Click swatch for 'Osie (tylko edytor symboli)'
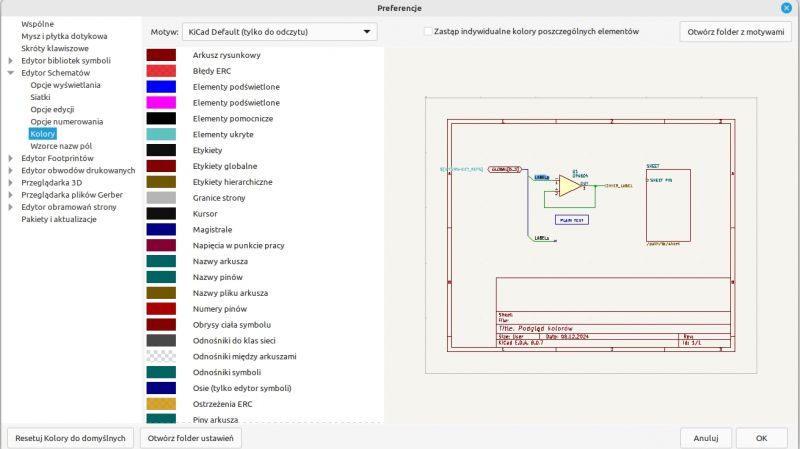The image size is (800, 449). (161, 388)
